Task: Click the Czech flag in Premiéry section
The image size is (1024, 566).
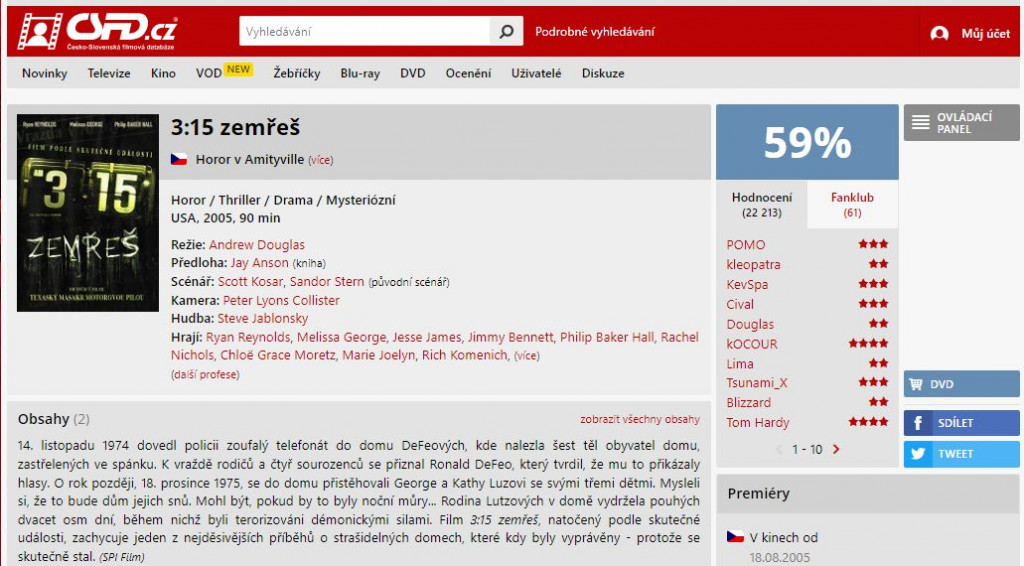Action: pyautogui.click(x=735, y=537)
